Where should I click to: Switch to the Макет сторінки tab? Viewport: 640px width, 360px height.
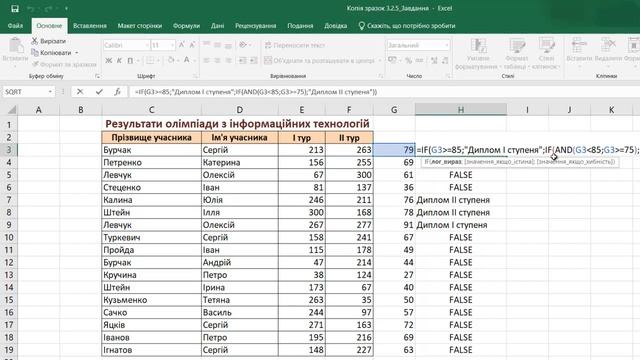[x=140, y=26]
